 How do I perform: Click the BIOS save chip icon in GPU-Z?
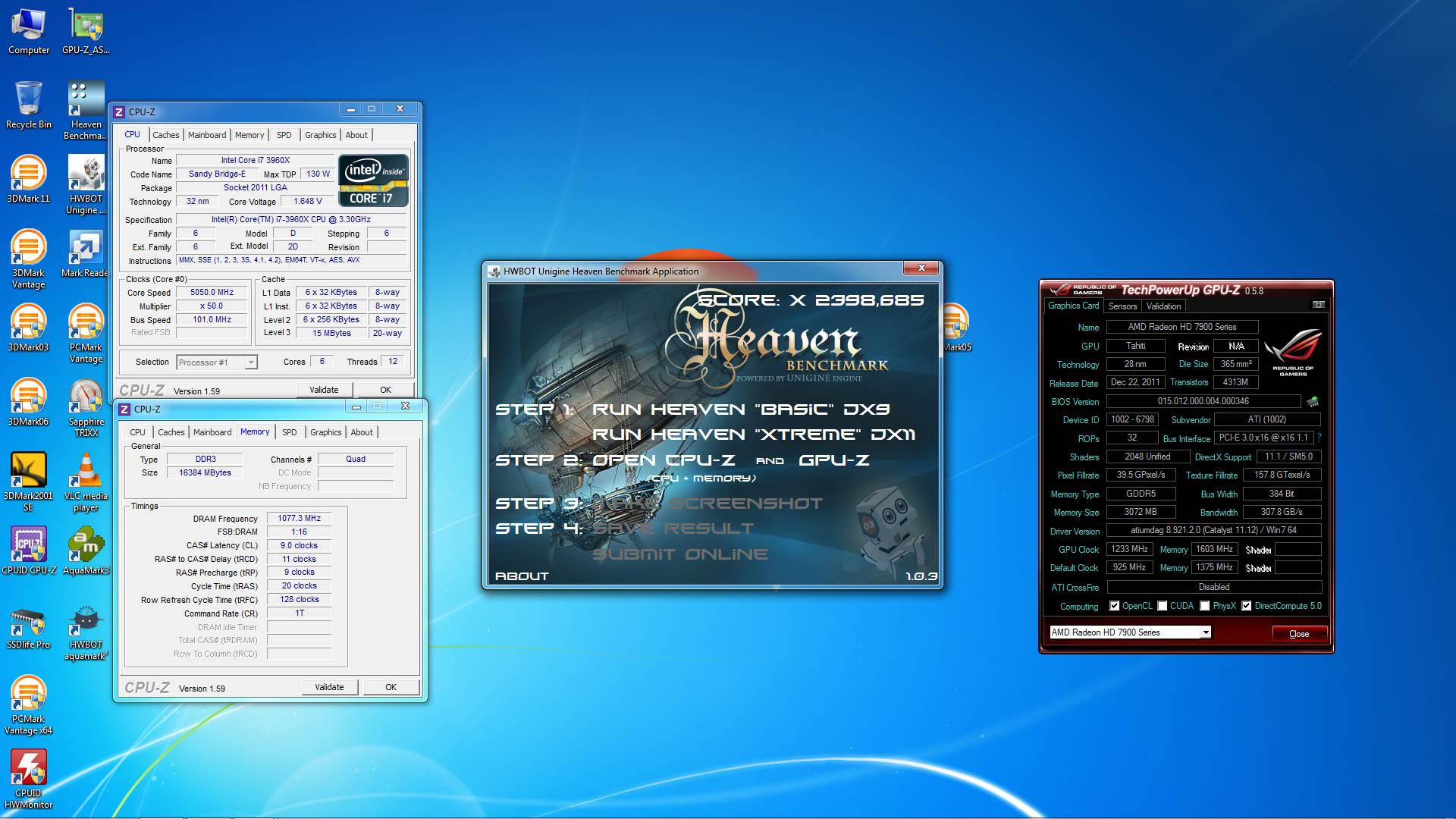[x=1313, y=401]
